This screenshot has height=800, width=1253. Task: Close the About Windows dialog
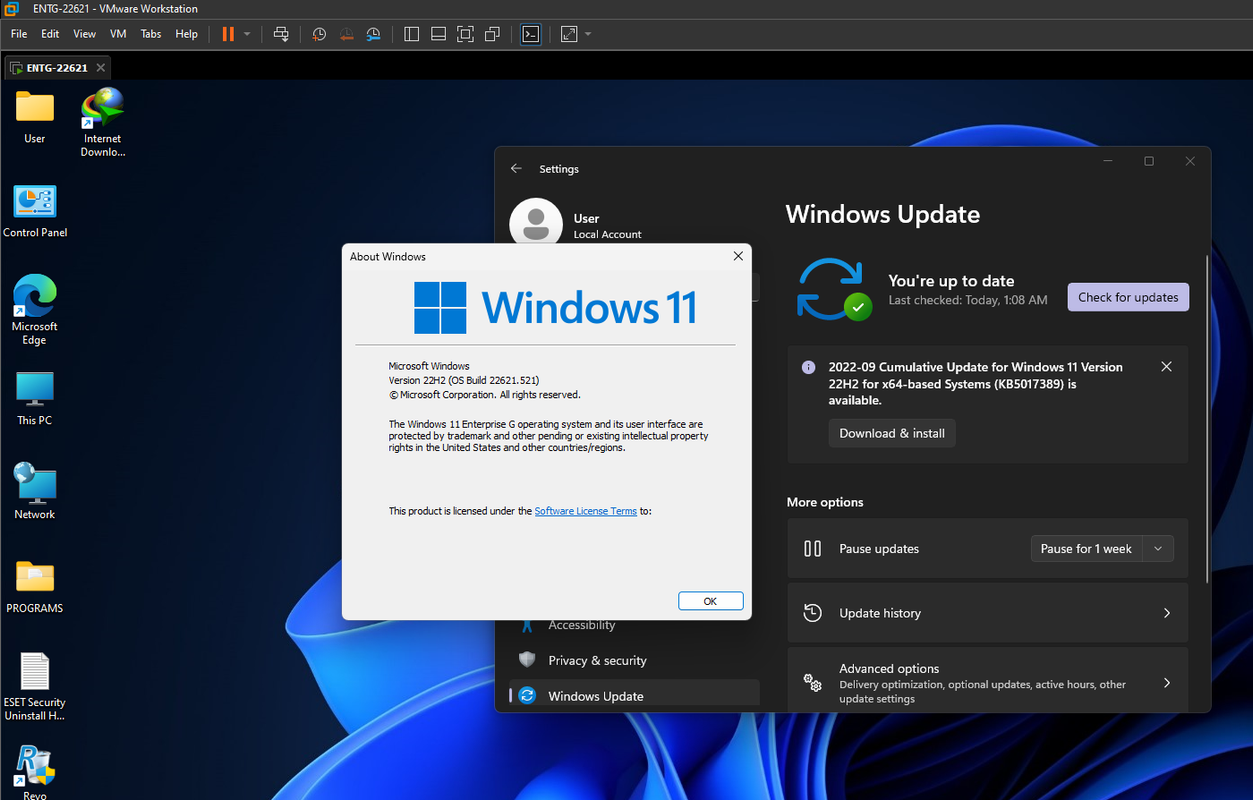[738, 256]
